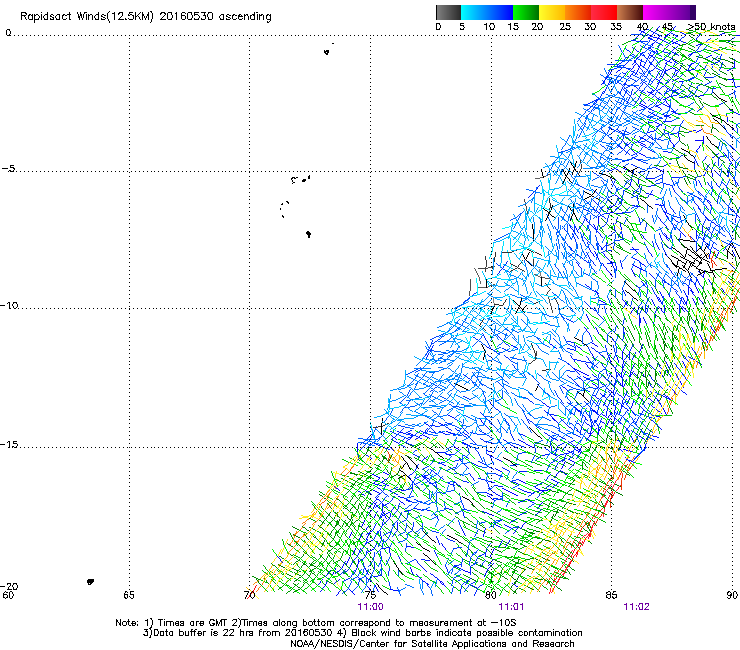740x650 pixels.
Task: Click the latitude label -10
Action: [9, 305]
